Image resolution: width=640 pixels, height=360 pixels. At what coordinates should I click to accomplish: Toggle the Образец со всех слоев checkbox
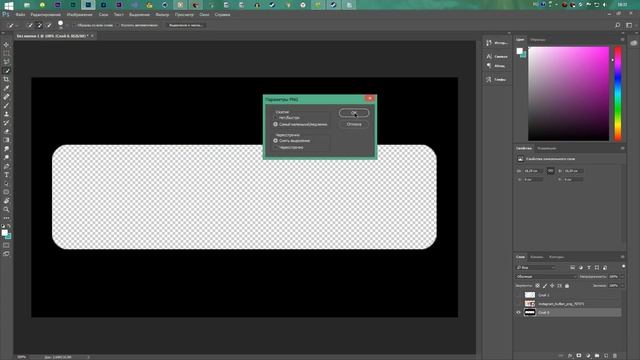pos(74,25)
